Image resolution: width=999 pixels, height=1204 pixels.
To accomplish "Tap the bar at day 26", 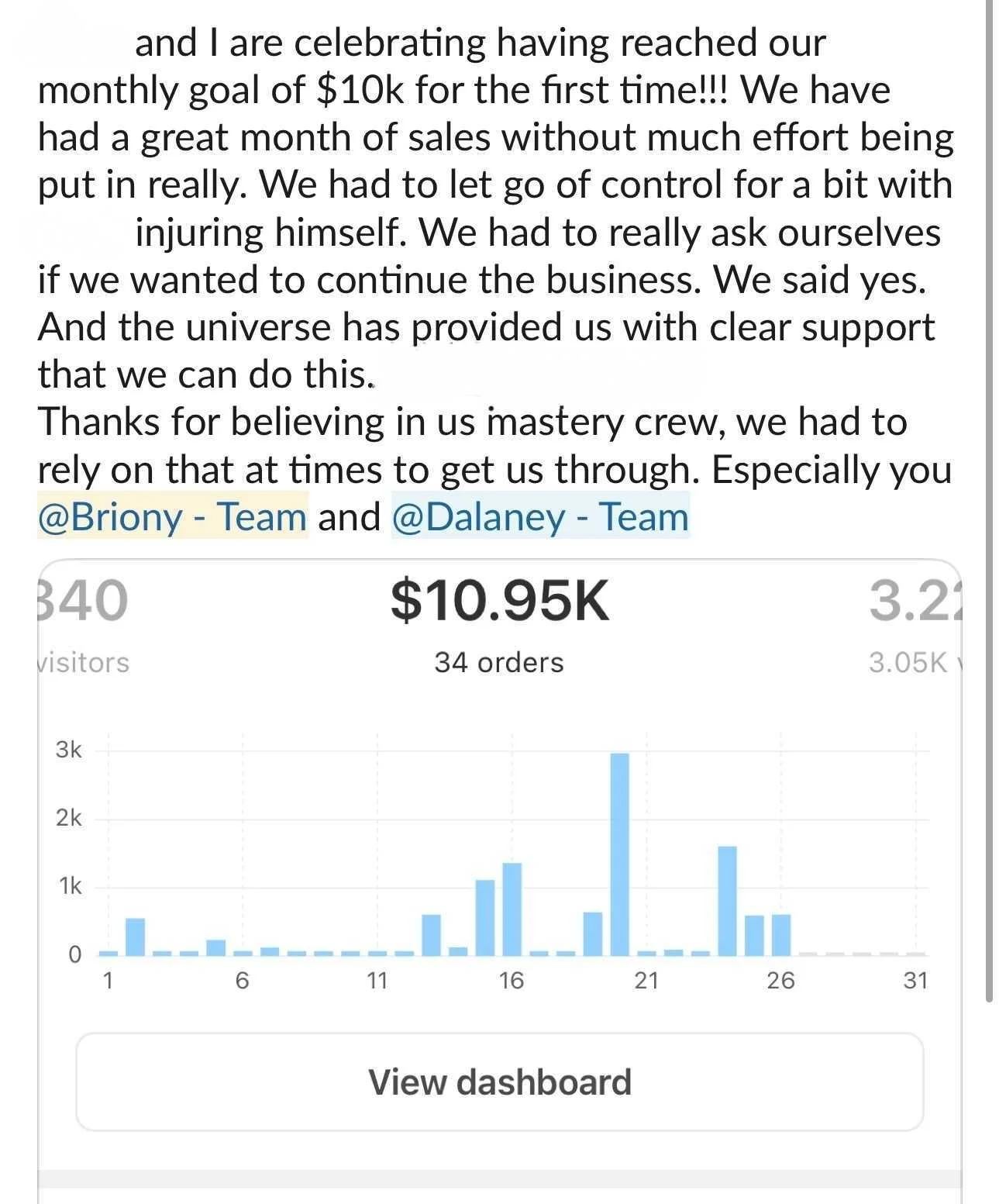I will (x=781, y=935).
